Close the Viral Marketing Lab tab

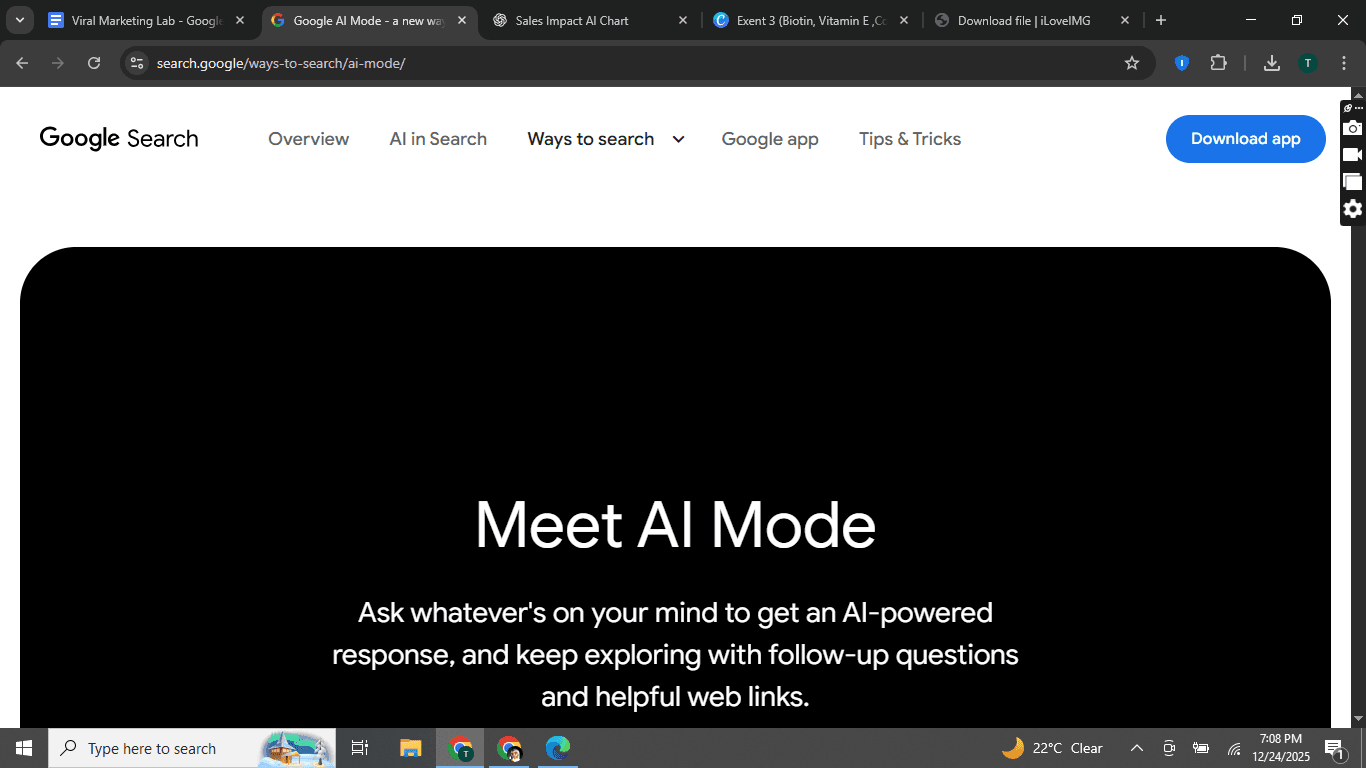click(240, 20)
